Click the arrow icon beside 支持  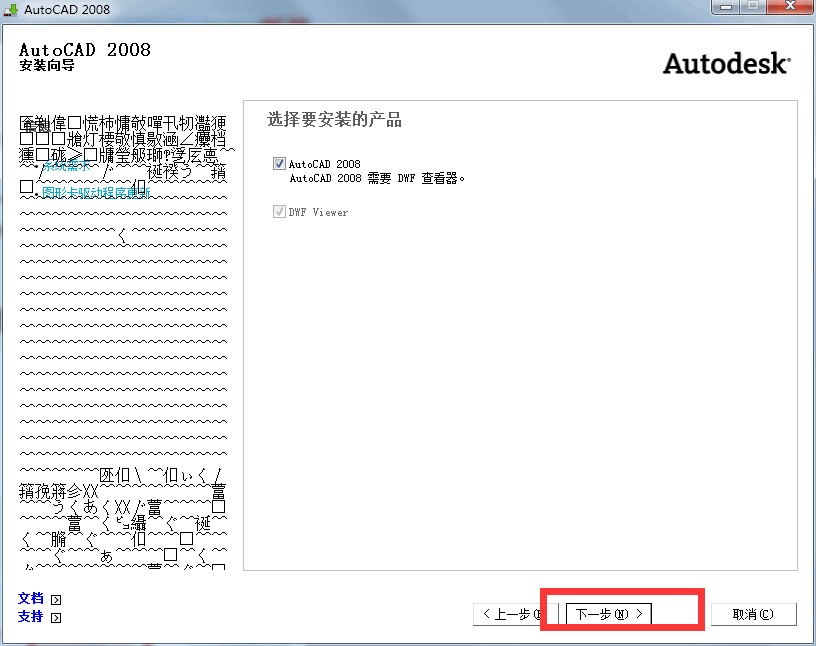56,618
